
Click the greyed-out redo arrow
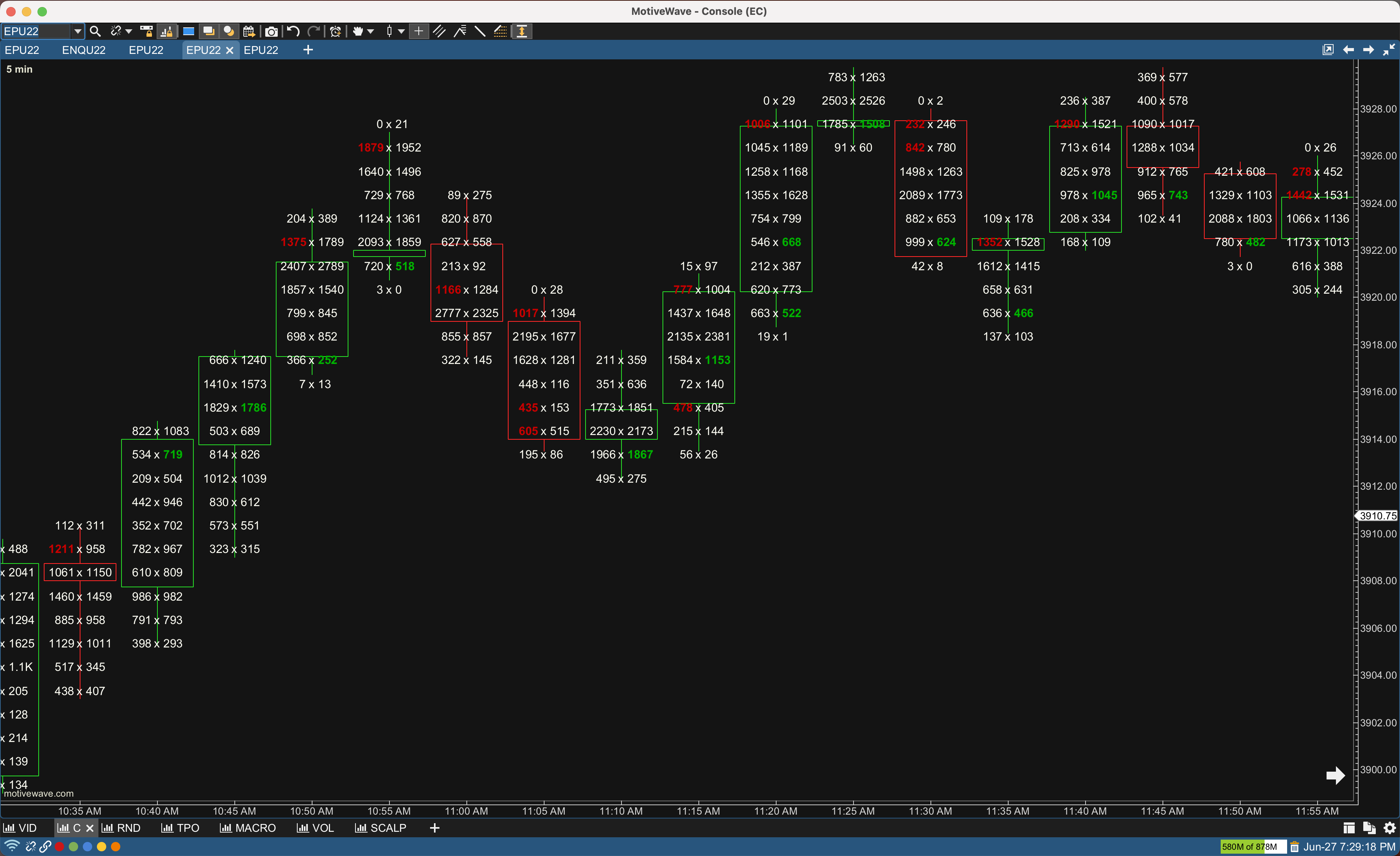314,31
